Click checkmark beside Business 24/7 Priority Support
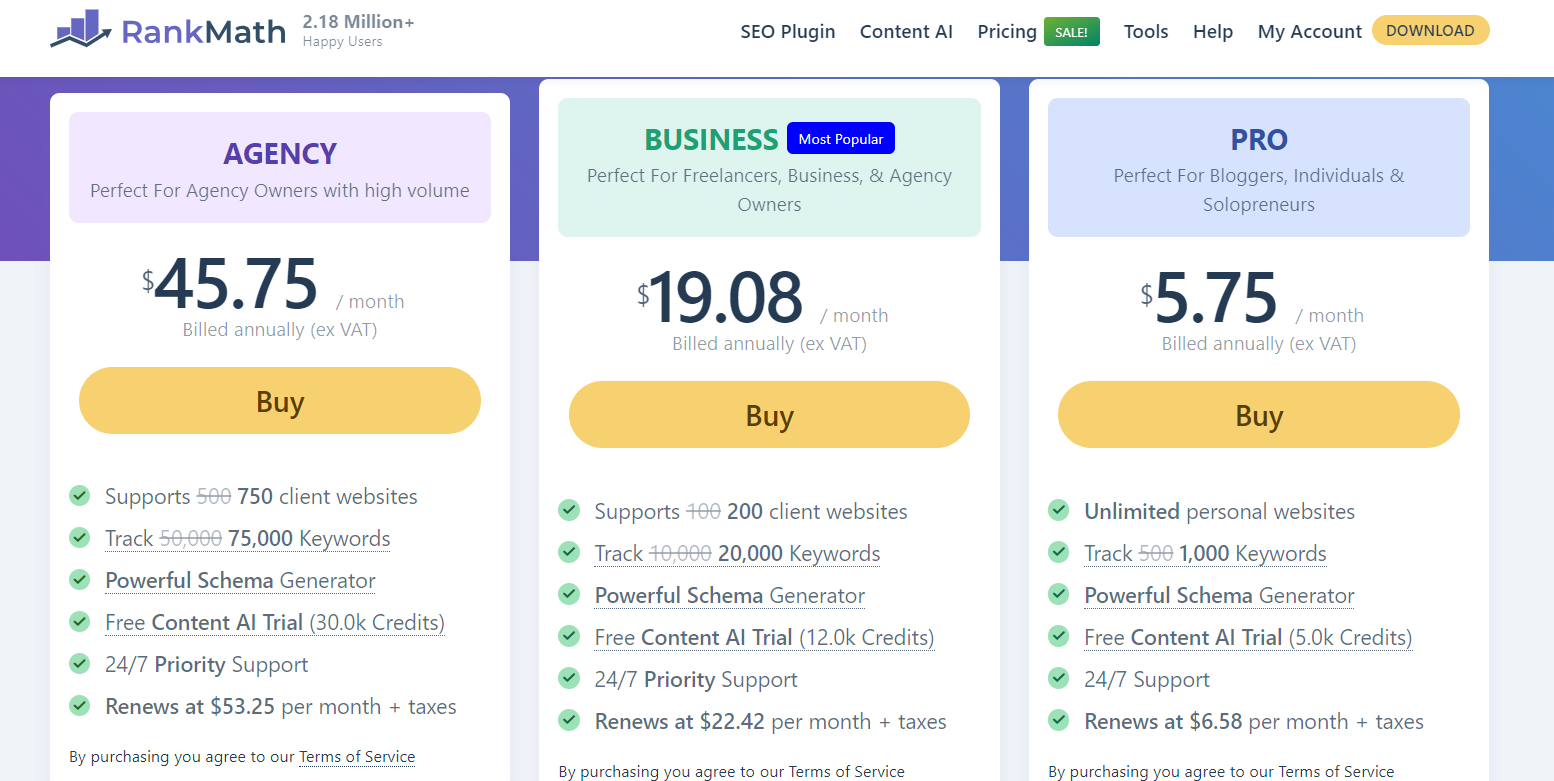 [x=569, y=678]
